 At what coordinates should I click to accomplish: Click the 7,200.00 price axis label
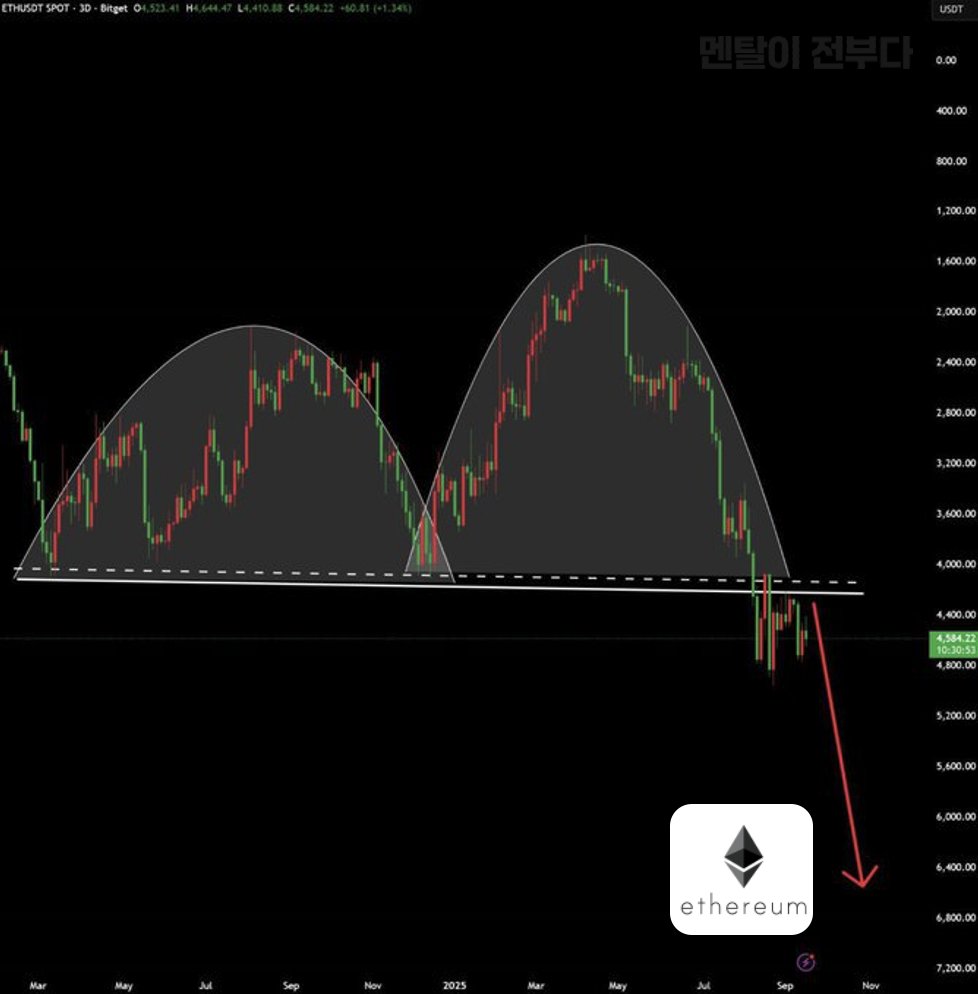956,969
